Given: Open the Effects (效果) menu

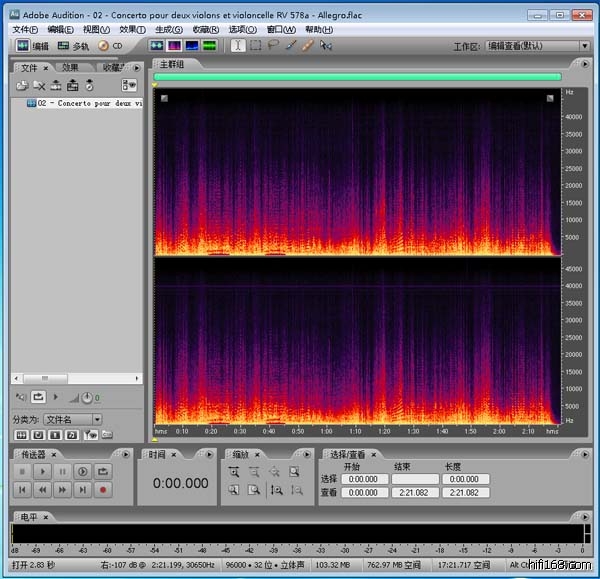Looking at the screenshot, I should point(132,30).
